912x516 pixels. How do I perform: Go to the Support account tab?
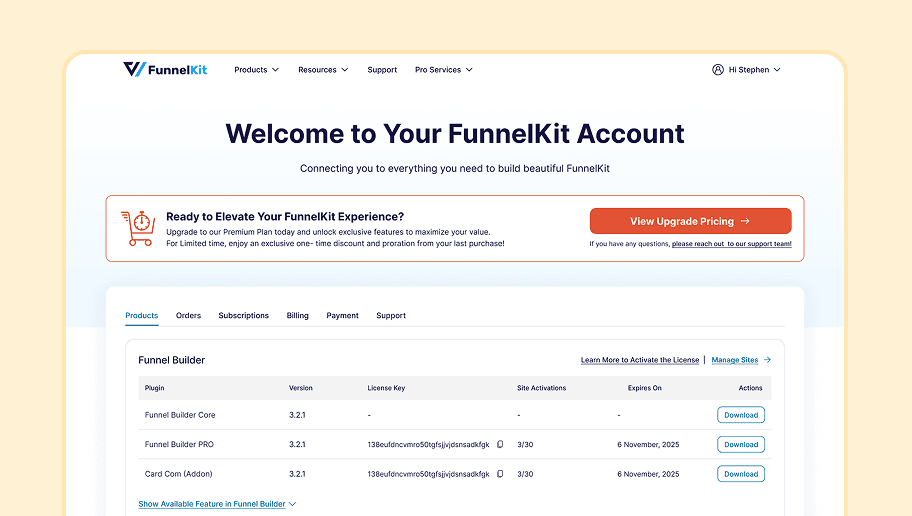point(391,315)
